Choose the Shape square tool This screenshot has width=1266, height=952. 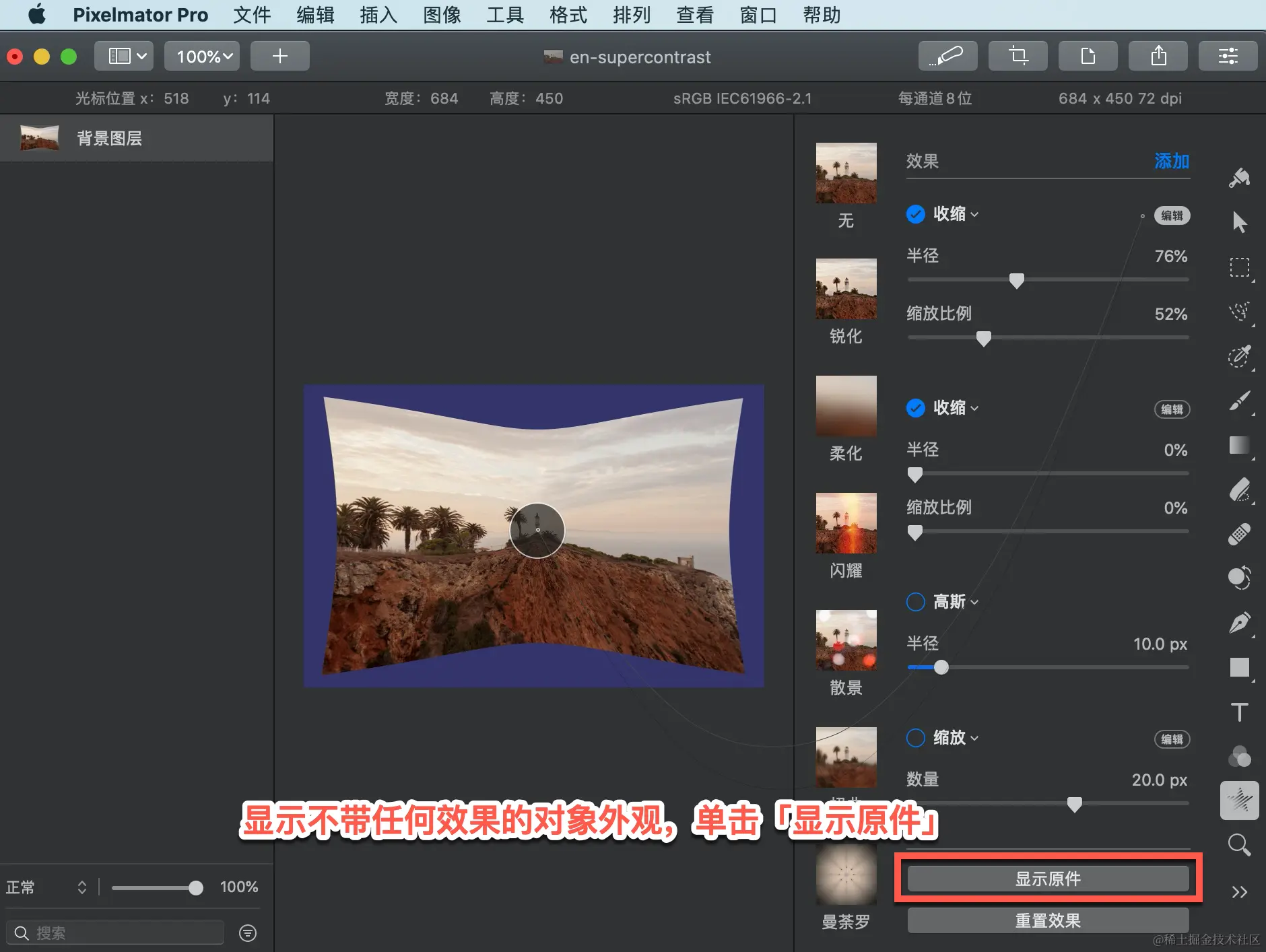(1239, 667)
